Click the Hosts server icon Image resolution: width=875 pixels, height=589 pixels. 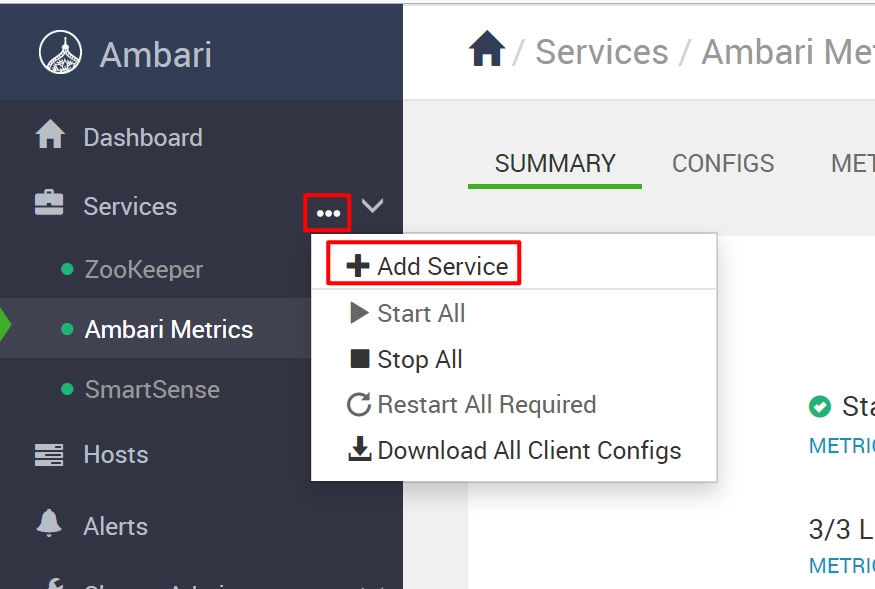tap(49, 454)
